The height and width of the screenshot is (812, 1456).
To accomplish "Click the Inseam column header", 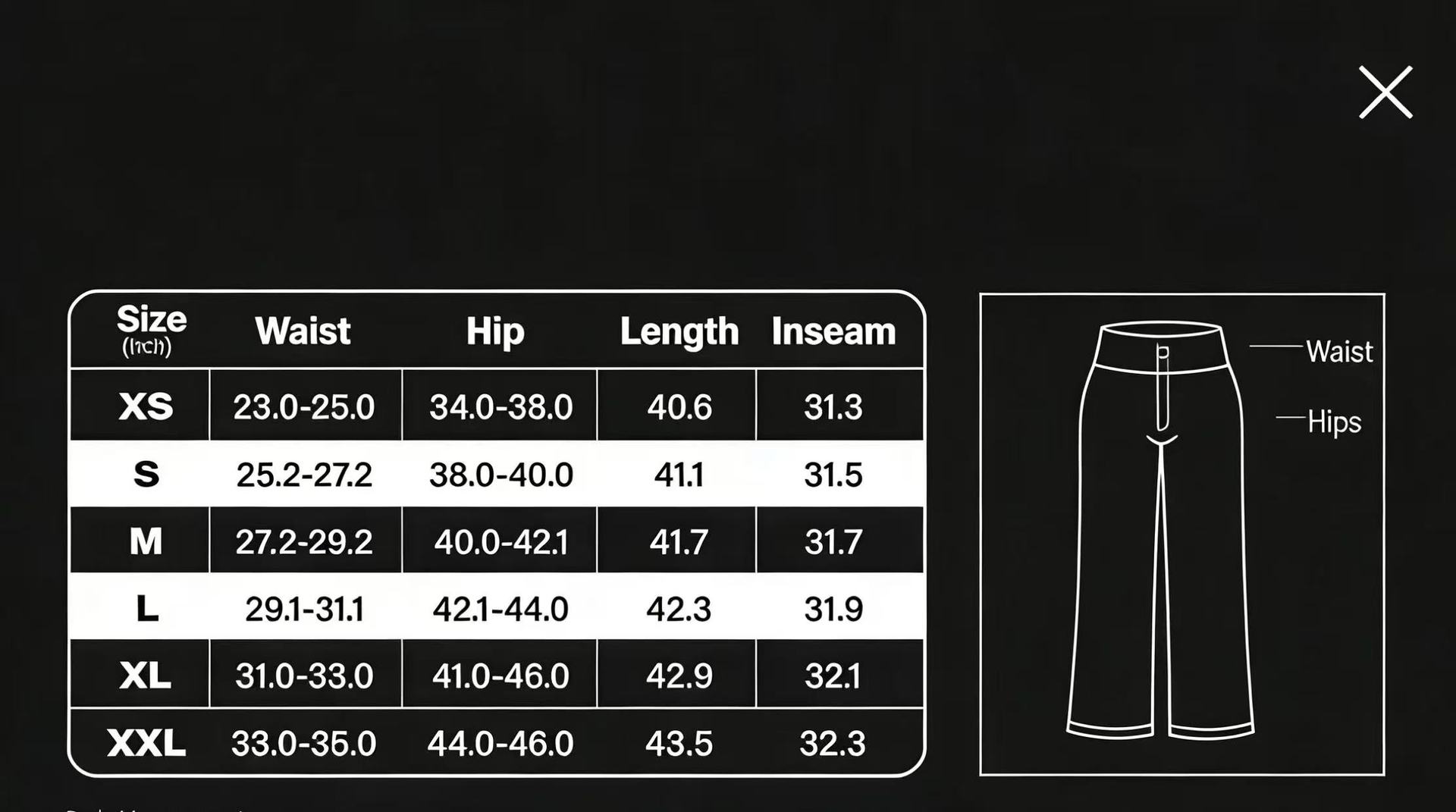I will point(833,331).
